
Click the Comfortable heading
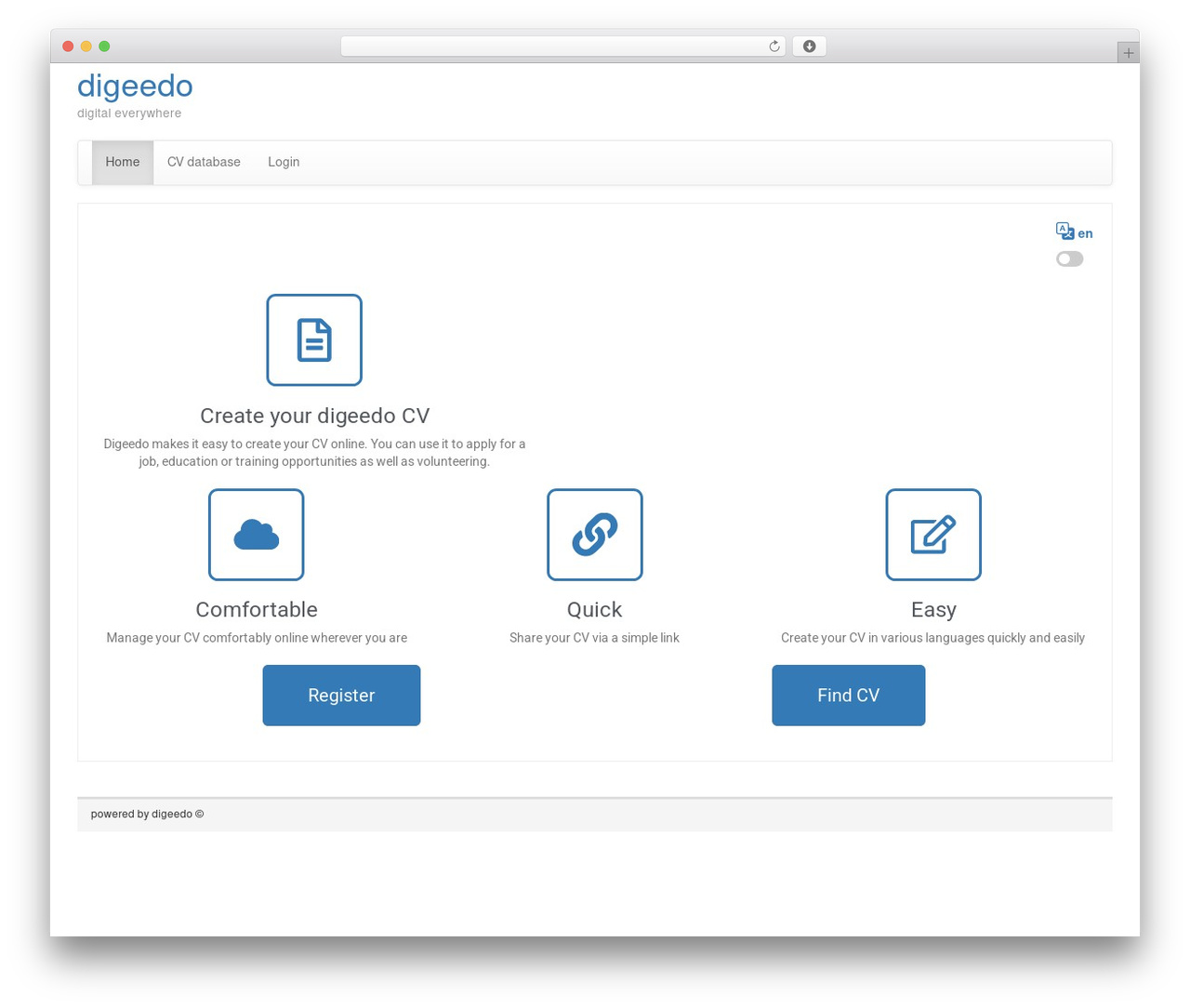(x=257, y=609)
